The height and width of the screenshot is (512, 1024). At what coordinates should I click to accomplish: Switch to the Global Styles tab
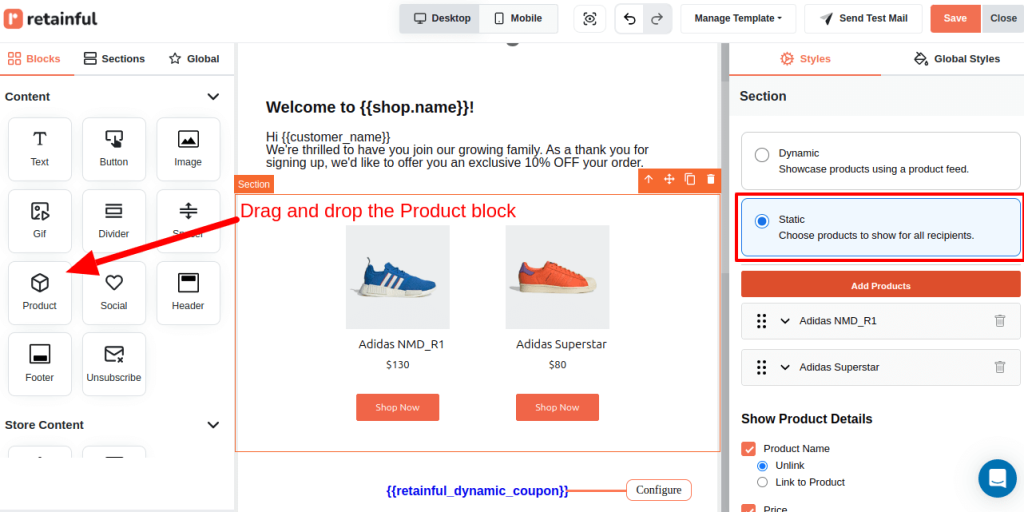957,59
